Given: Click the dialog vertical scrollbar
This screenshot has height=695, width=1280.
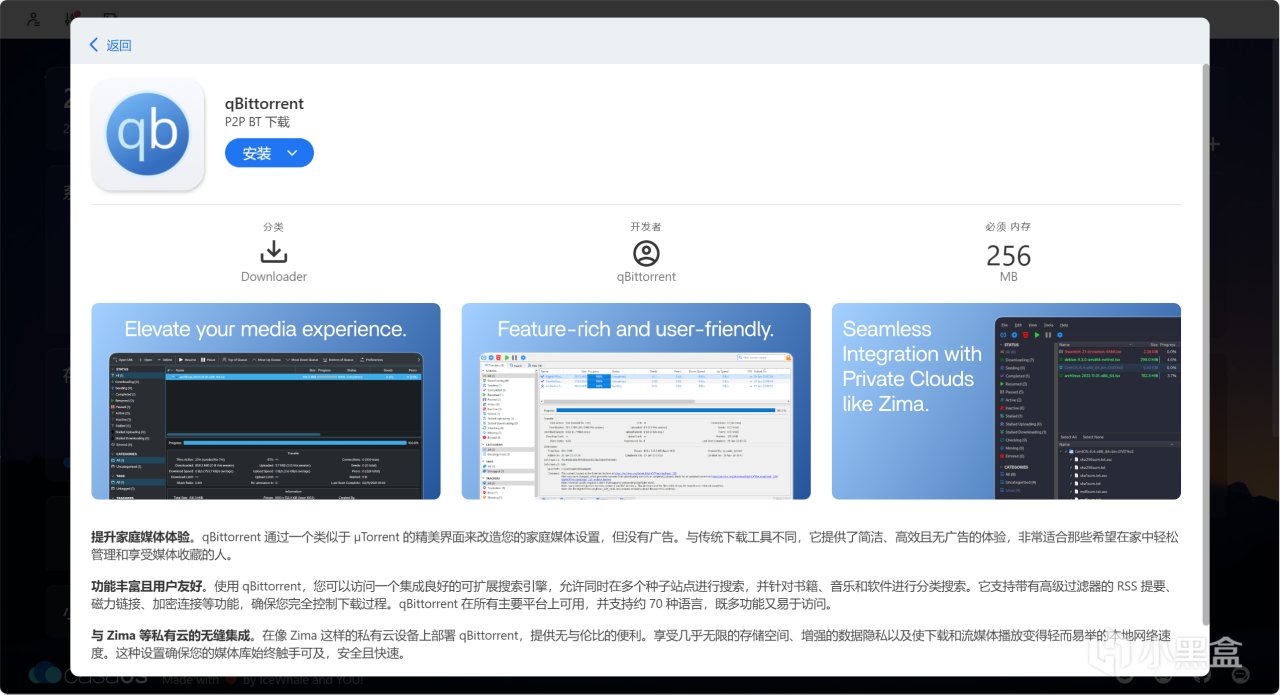Looking at the screenshot, I should coord(1205,345).
